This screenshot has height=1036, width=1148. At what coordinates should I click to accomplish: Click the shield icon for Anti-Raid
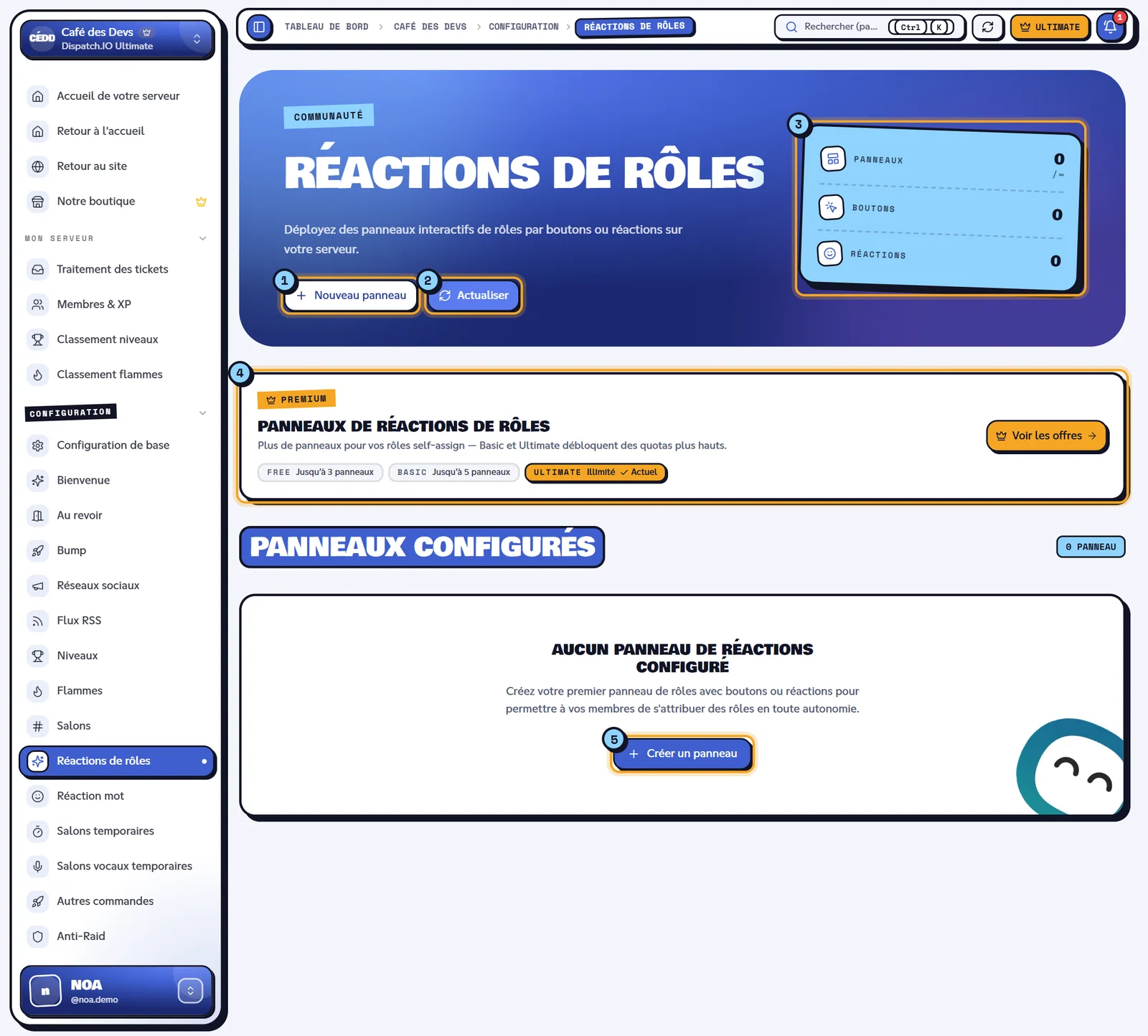38,937
